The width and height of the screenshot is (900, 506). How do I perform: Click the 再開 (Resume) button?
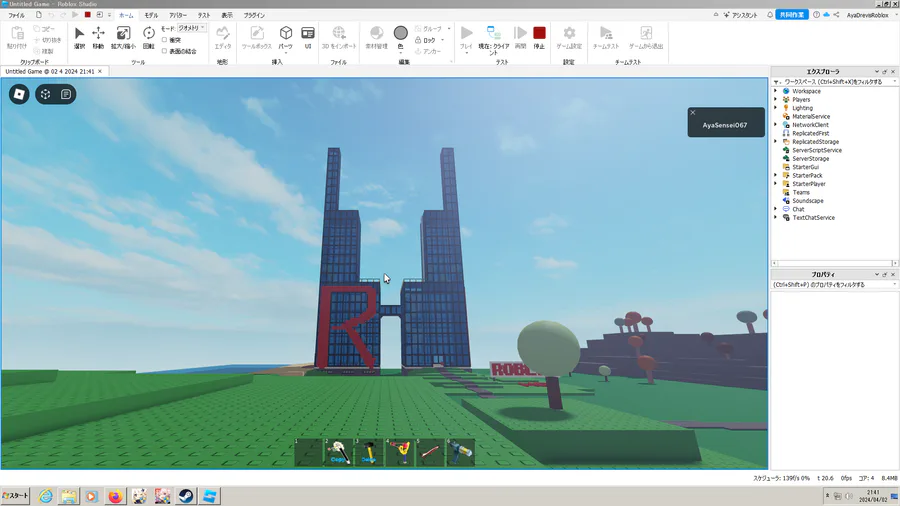[520, 38]
